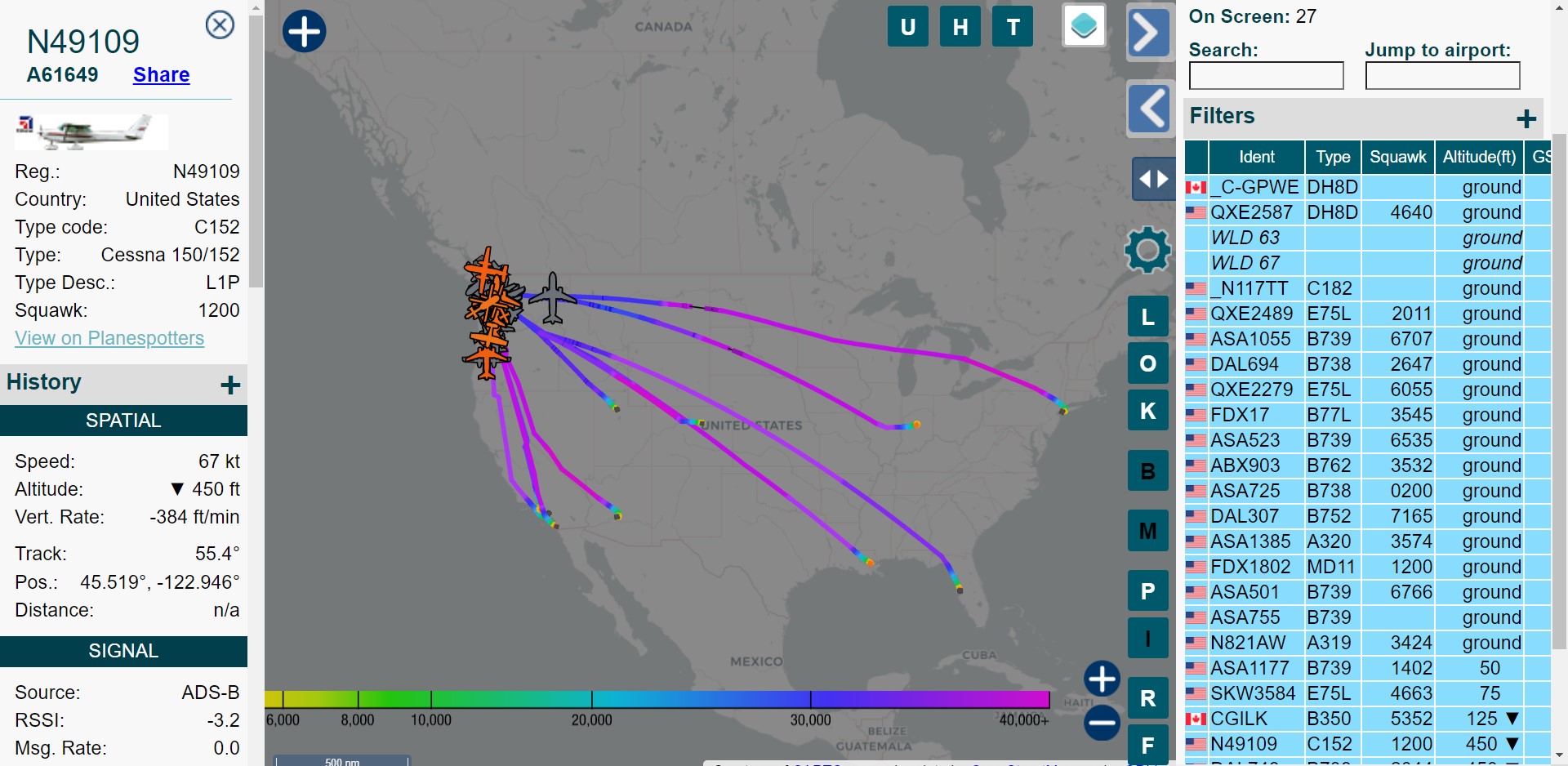Click the Share link for N49109
This screenshot has width=1568, height=766.
161,75
